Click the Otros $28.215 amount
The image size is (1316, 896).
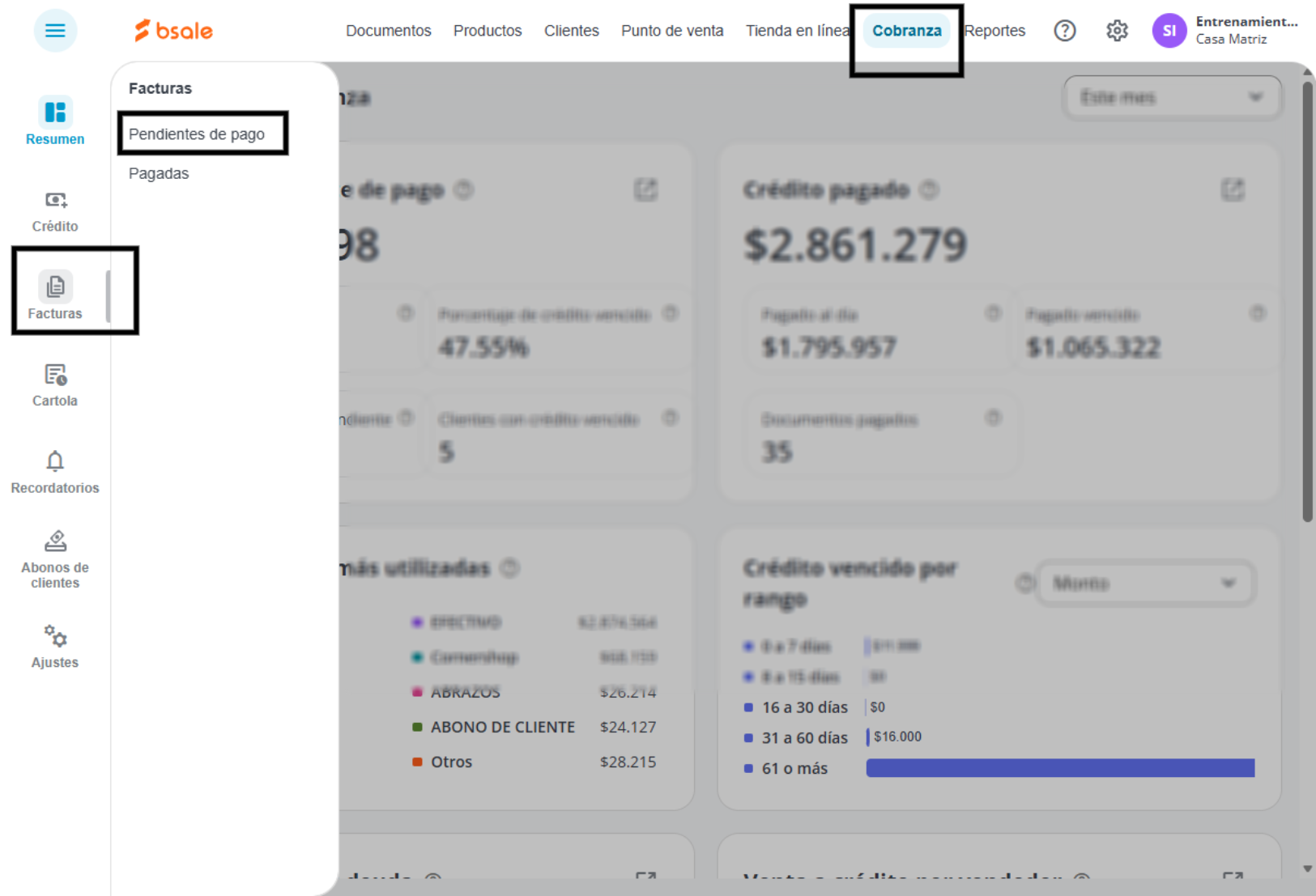(x=628, y=762)
